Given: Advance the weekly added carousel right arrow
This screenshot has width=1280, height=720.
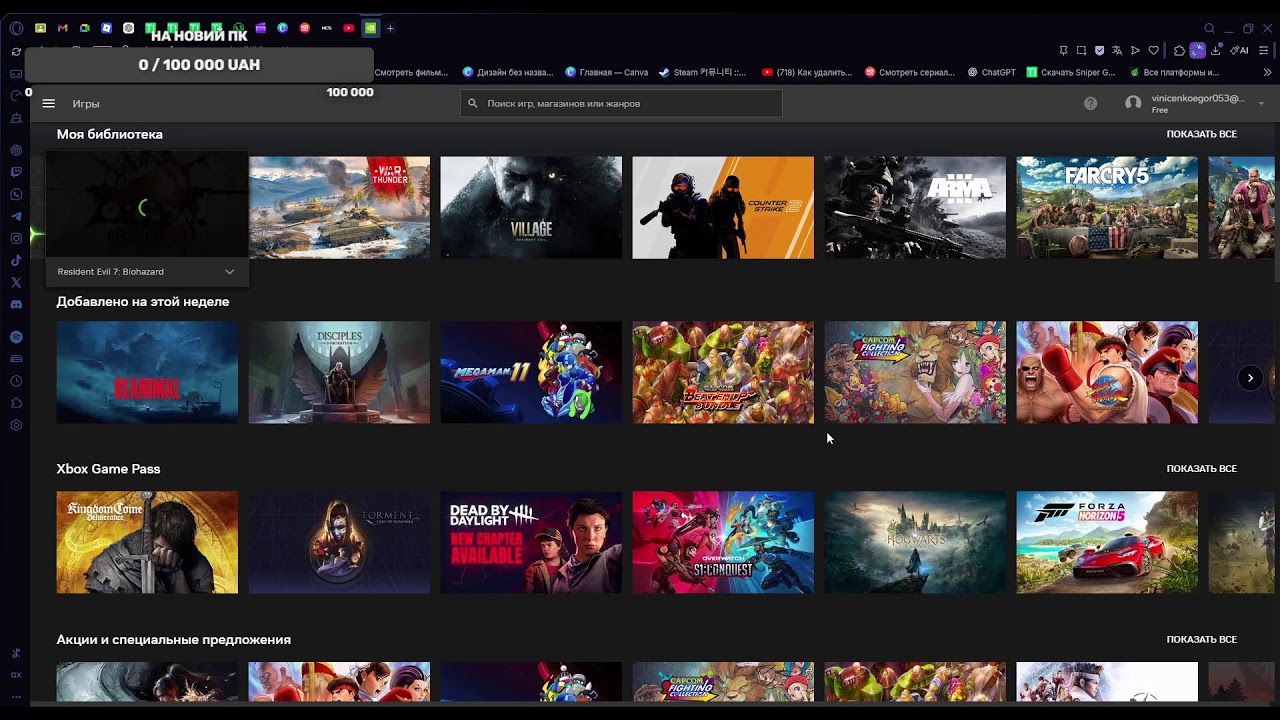Looking at the screenshot, I should [1250, 377].
